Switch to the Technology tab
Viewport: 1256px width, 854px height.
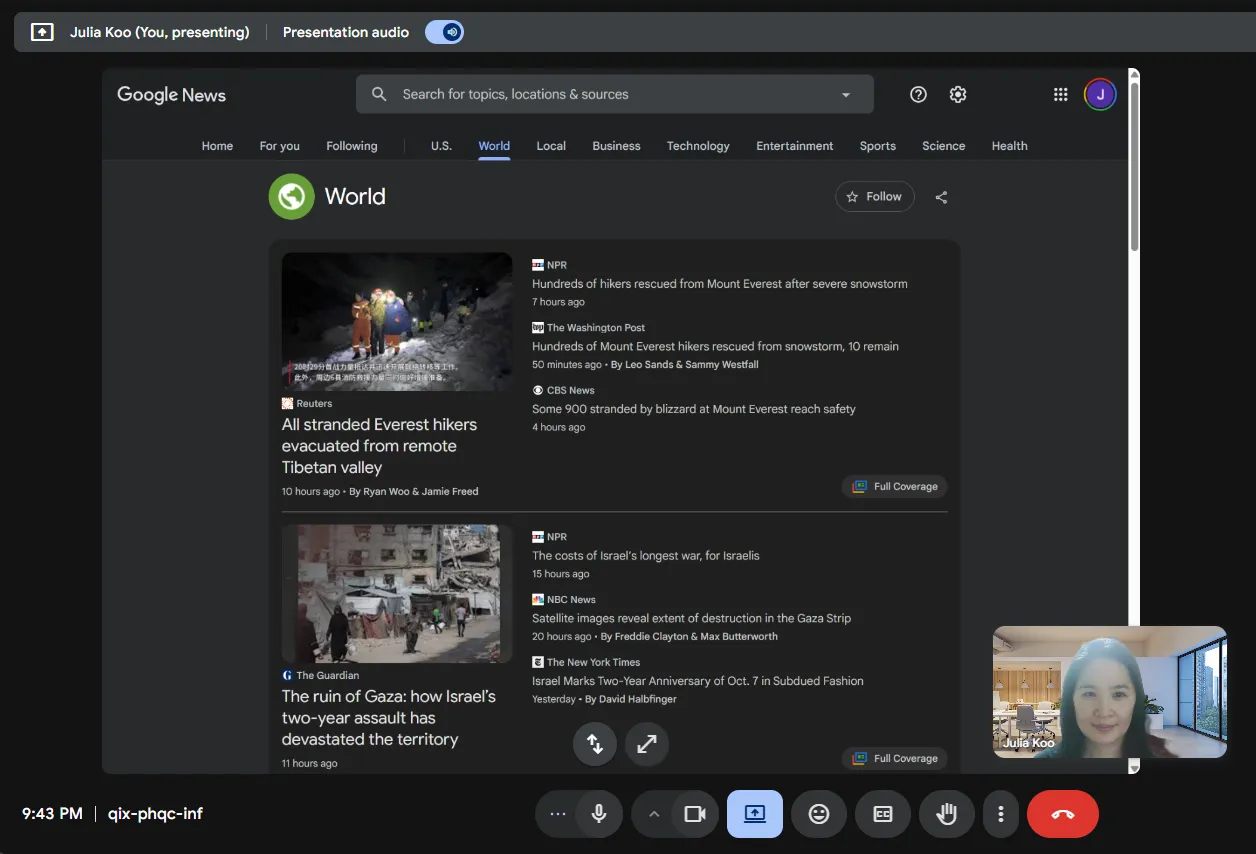tap(698, 146)
